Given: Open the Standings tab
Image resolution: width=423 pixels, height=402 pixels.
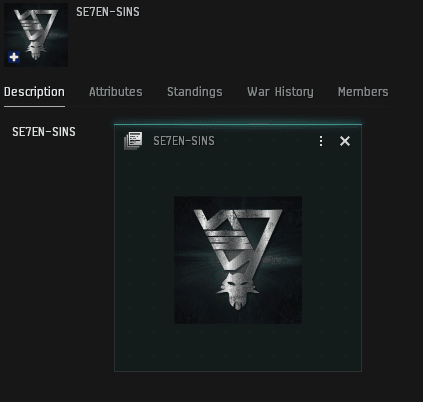Looking at the screenshot, I should tap(195, 92).
